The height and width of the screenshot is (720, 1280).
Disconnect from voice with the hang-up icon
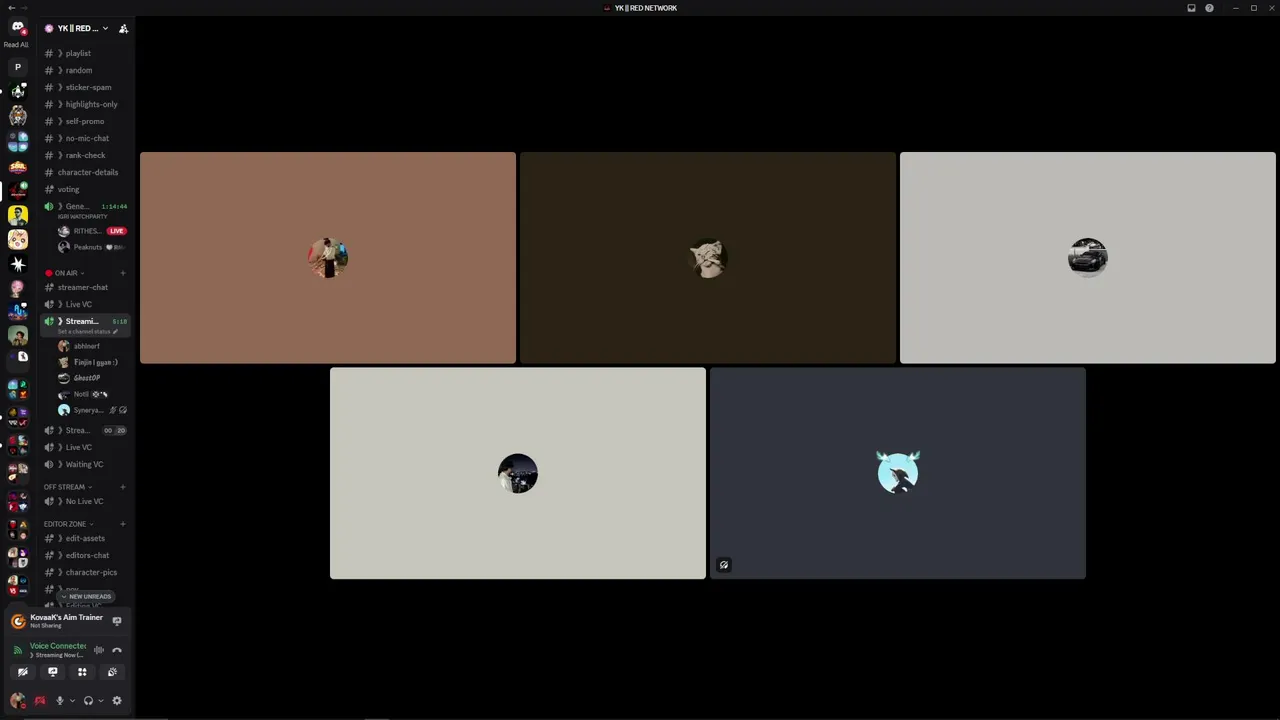[x=117, y=650]
